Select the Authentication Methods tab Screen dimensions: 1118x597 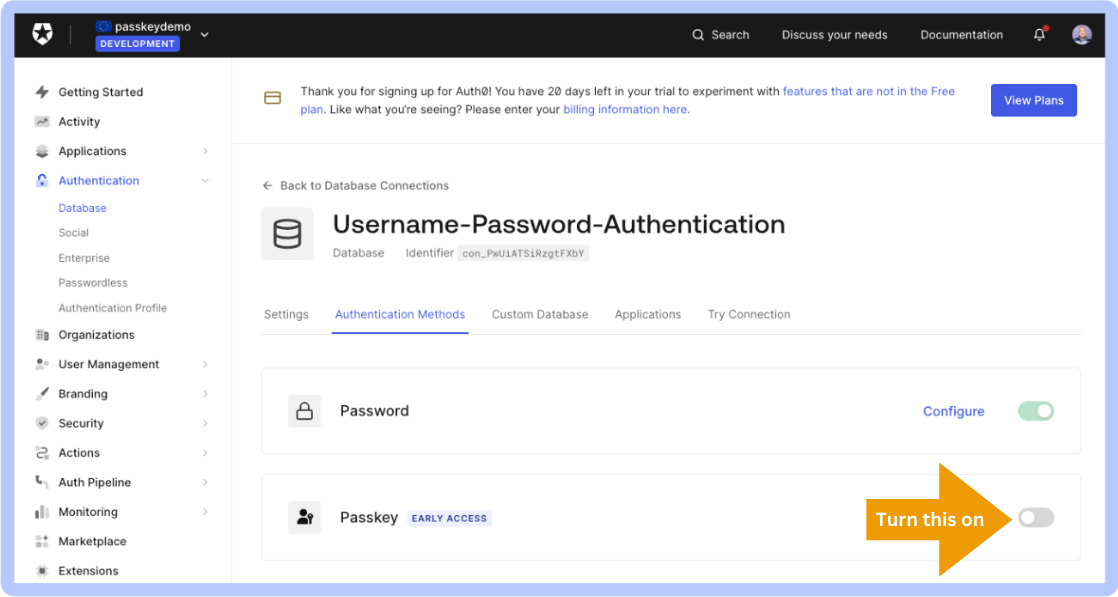400,315
